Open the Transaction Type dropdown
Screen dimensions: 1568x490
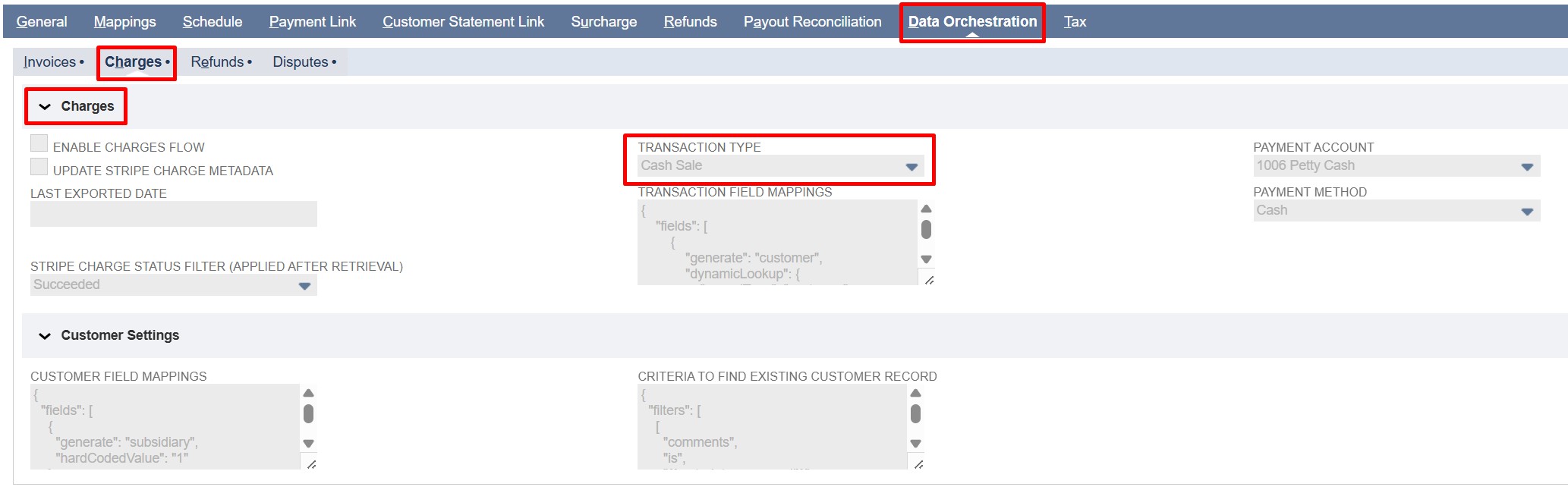(x=779, y=166)
